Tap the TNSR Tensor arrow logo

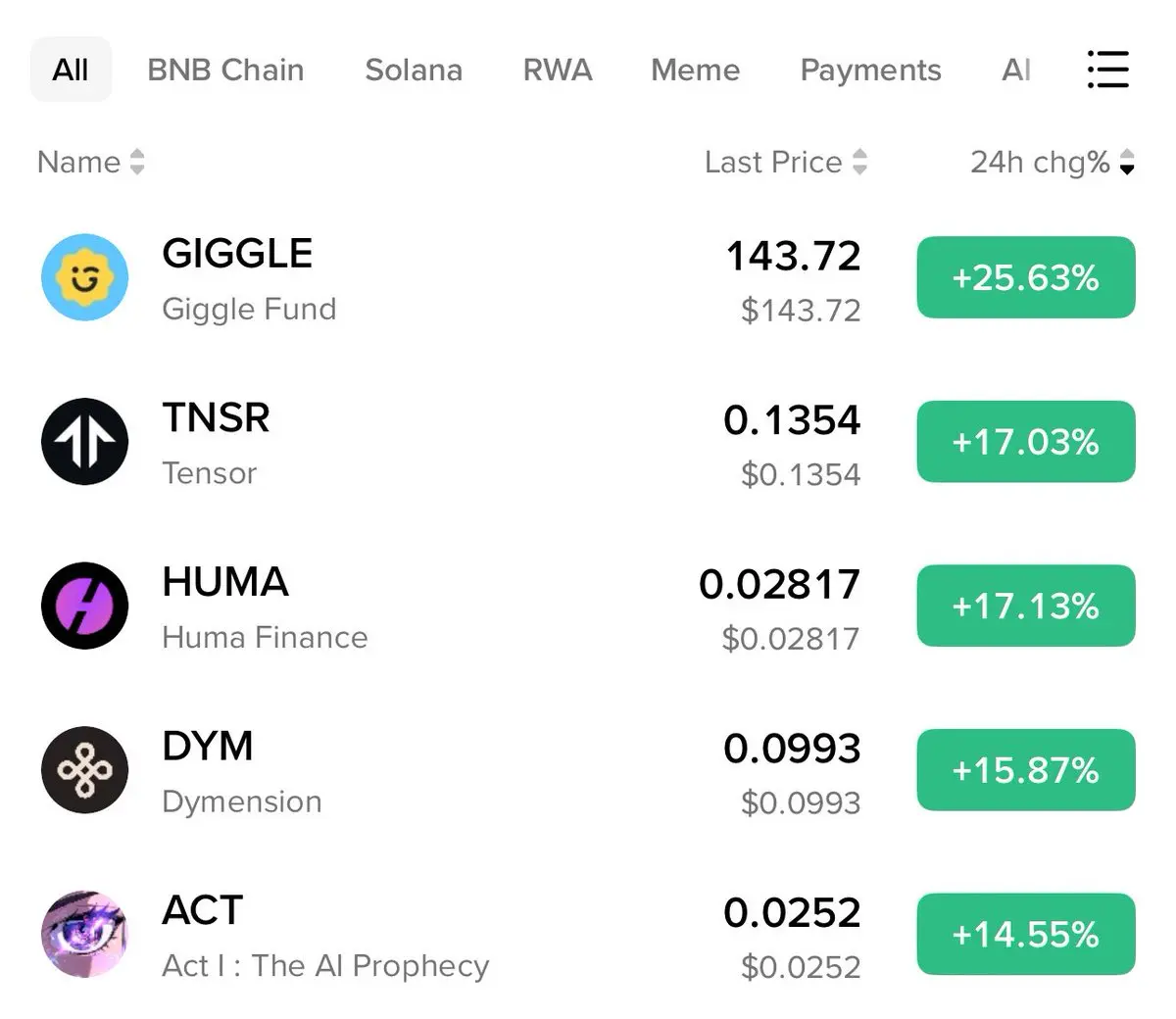pos(84,442)
